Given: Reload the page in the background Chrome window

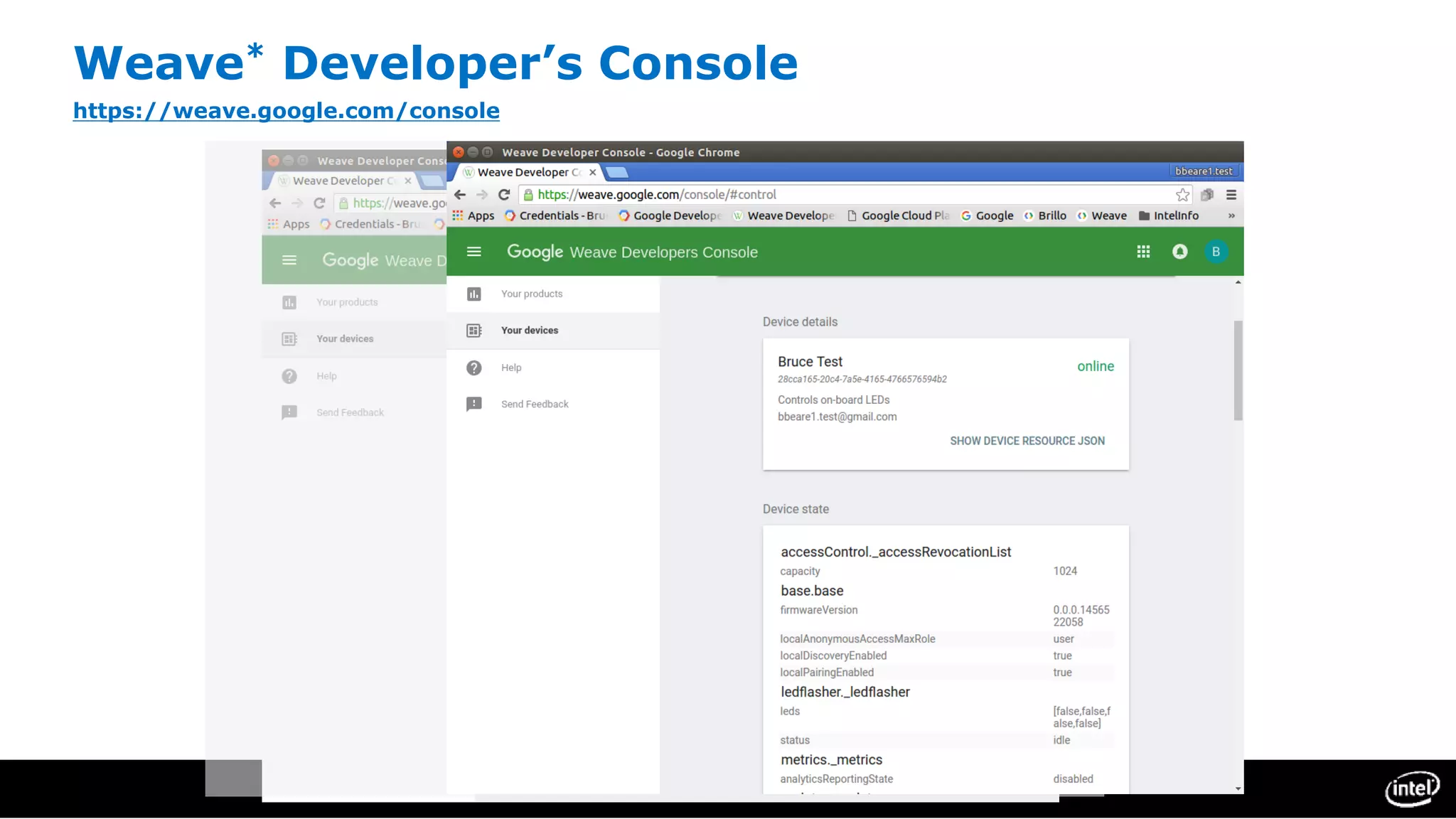Looking at the screenshot, I should coord(319,203).
